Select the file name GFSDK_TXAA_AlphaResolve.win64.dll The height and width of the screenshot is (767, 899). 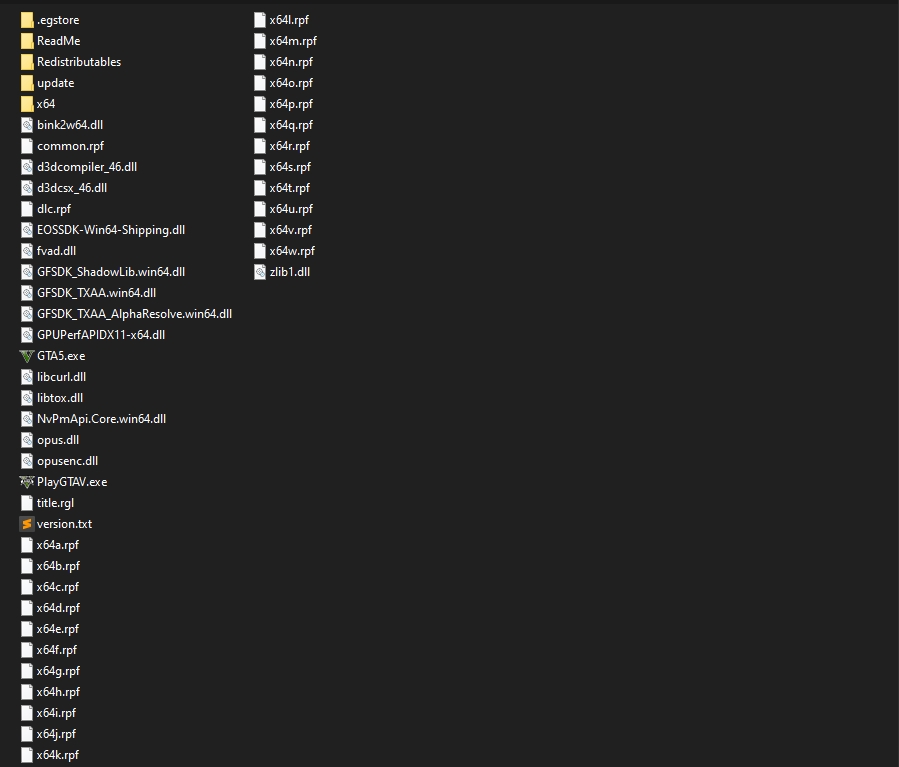(135, 314)
